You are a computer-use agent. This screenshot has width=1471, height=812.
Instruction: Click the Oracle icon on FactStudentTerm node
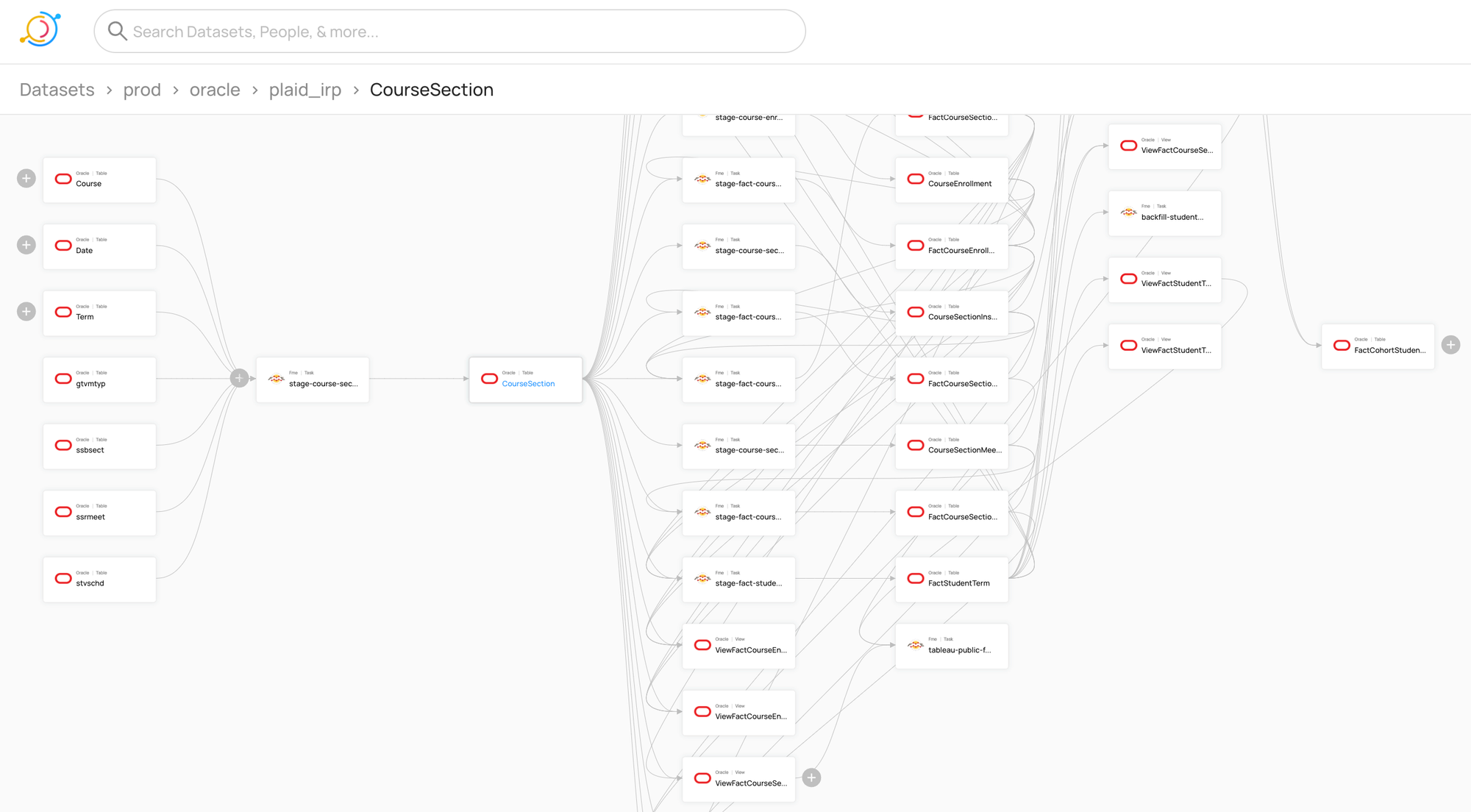click(x=916, y=579)
